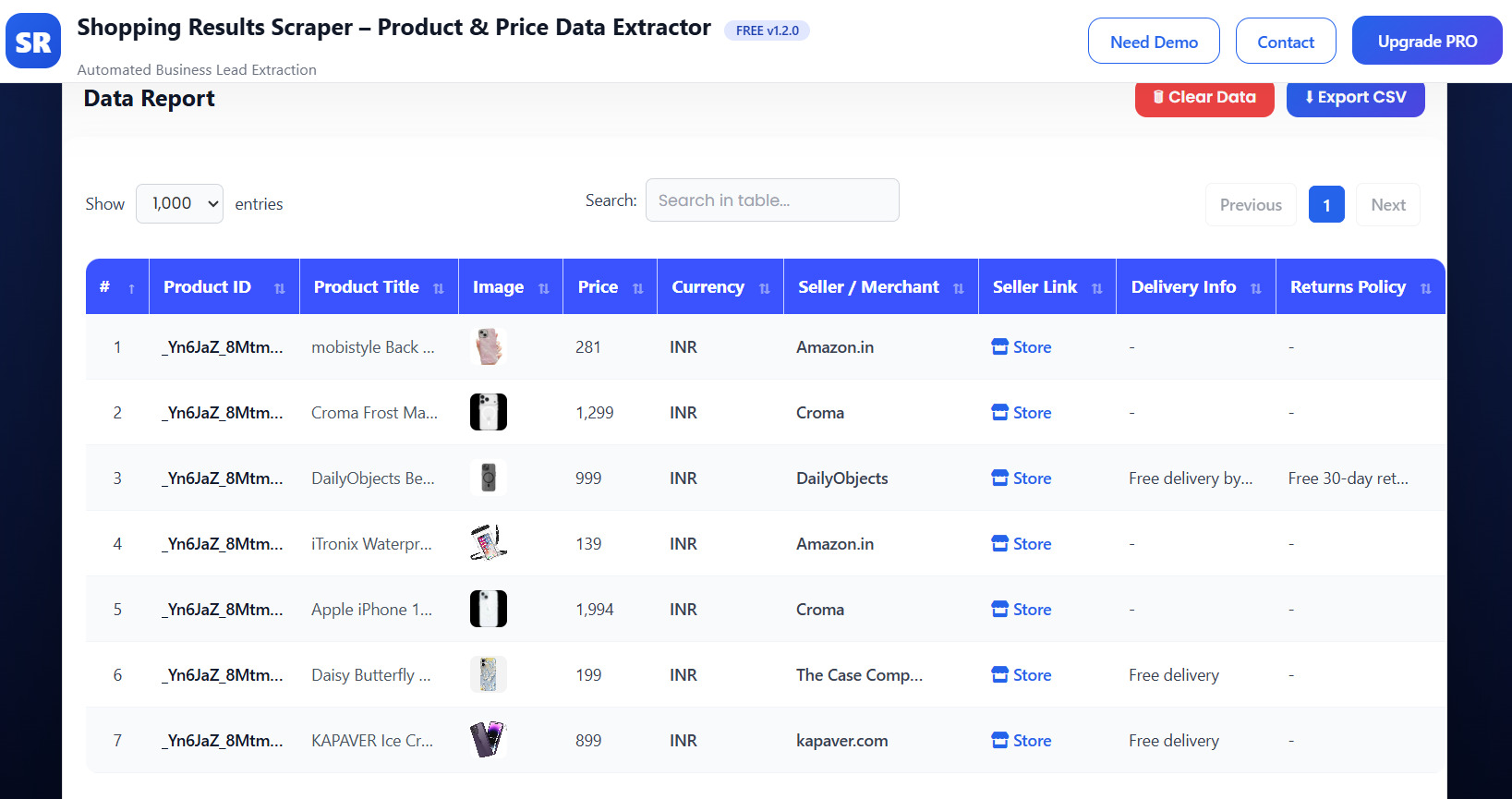Click the SR app logo icon
The image size is (1512, 799).
33,41
